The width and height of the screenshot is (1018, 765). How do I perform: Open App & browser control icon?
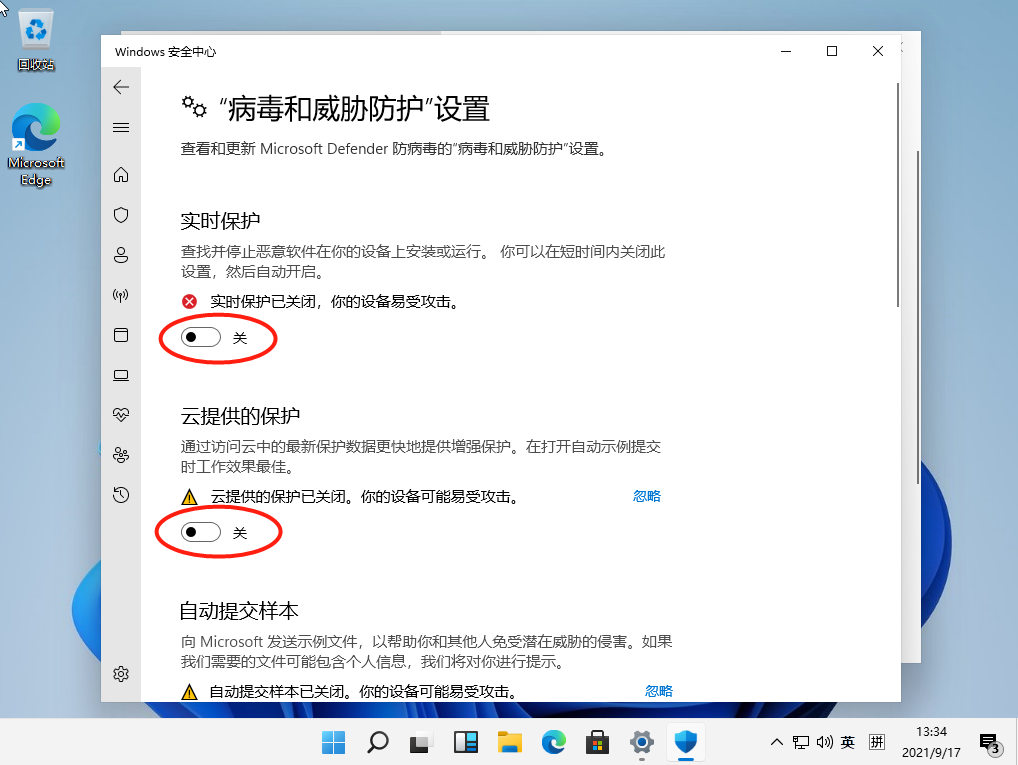(x=121, y=335)
